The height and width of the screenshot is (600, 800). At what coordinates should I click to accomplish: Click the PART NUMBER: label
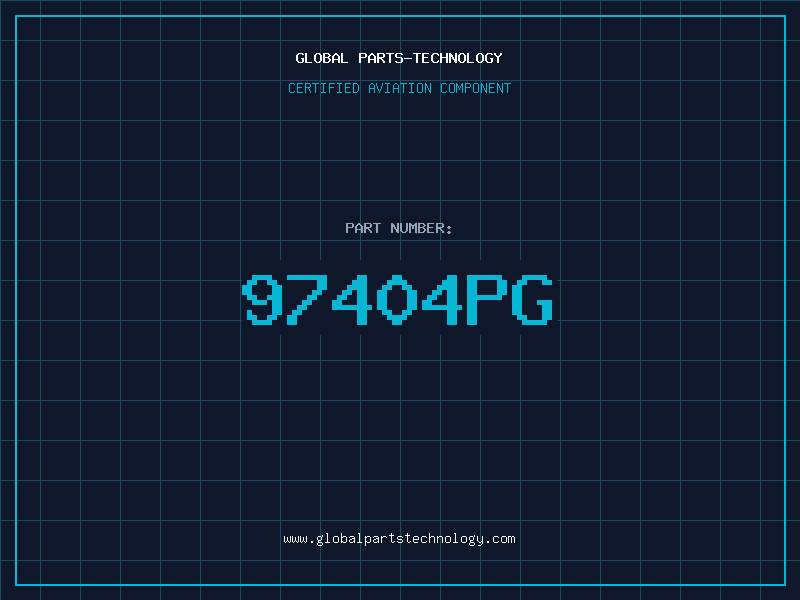[399, 228]
